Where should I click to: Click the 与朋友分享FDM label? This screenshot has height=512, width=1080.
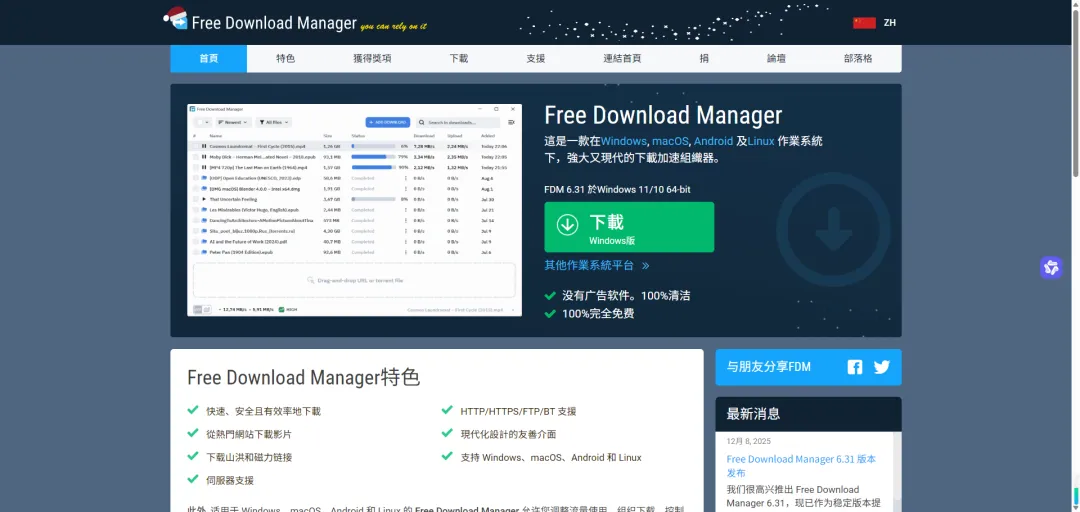point(769,367)
